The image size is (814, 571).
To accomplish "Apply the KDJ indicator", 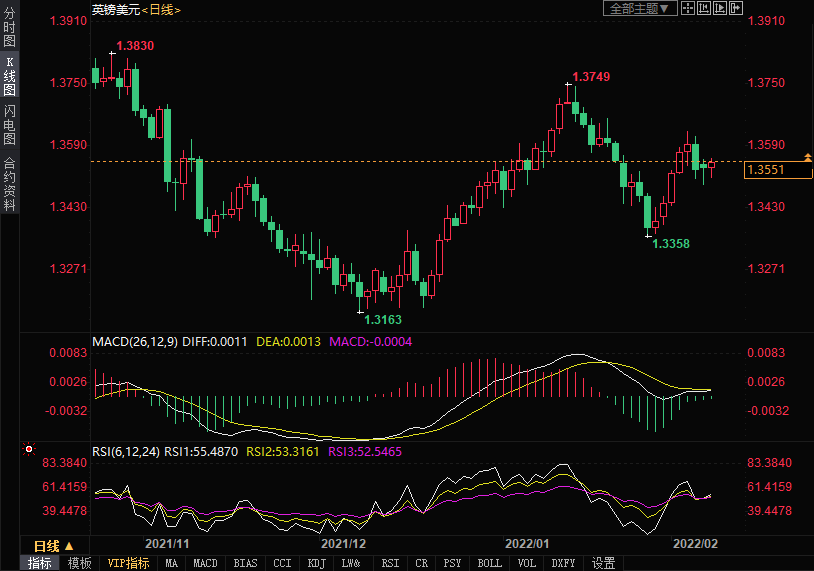I will (x=316, y=563).
